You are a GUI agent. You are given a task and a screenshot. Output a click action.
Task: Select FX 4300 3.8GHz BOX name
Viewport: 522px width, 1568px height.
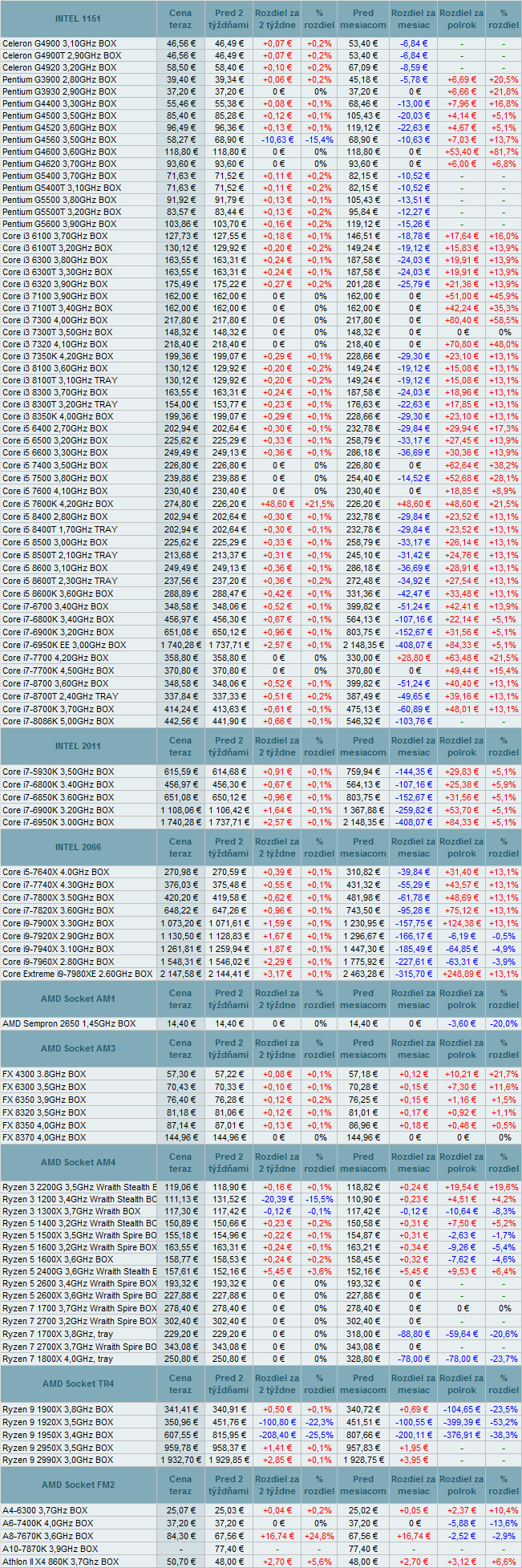coord(44,1074)
